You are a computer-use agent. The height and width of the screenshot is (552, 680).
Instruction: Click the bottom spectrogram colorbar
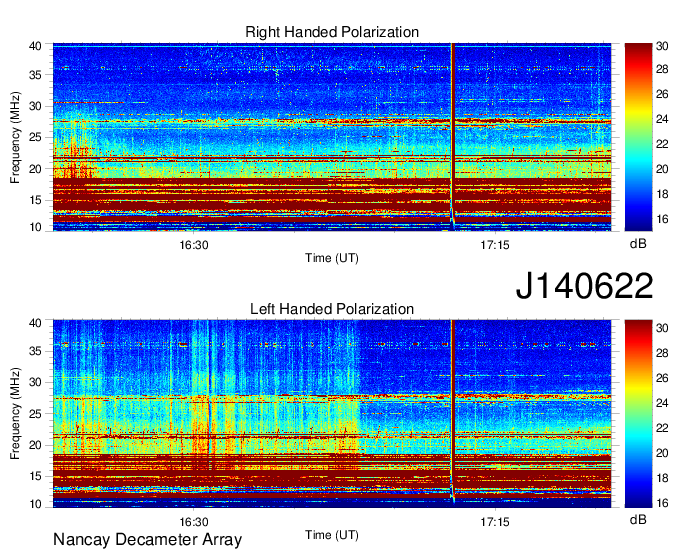pyautogui.click(x=638, y=414)
